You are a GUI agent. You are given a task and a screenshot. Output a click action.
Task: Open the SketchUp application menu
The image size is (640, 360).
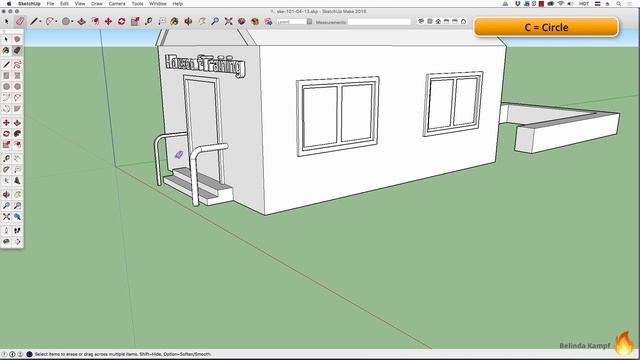(x=29, y=4)
